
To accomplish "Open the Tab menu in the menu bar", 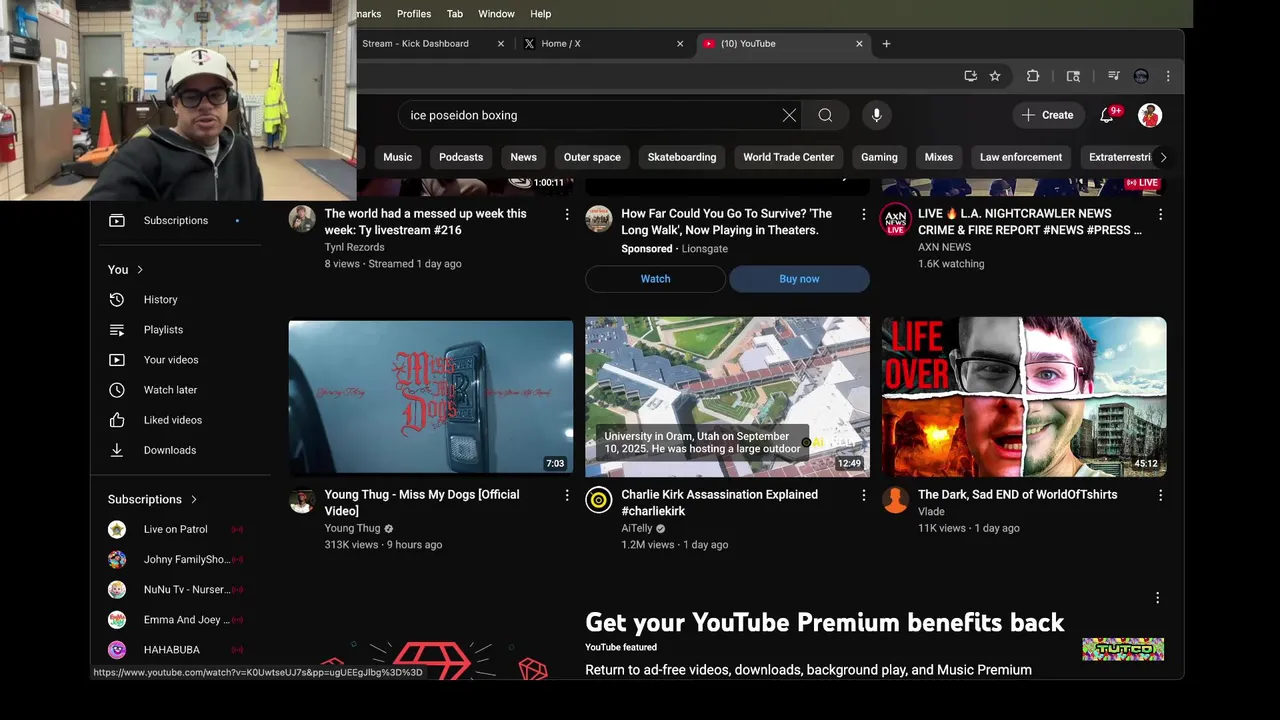I will click(x=455, y=14).
